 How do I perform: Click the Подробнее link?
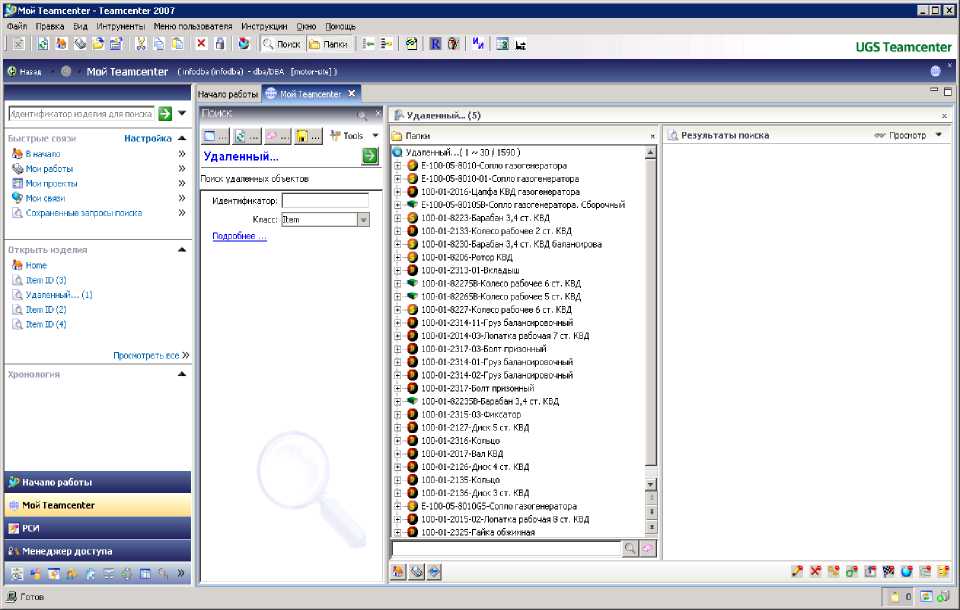(239, 237)
